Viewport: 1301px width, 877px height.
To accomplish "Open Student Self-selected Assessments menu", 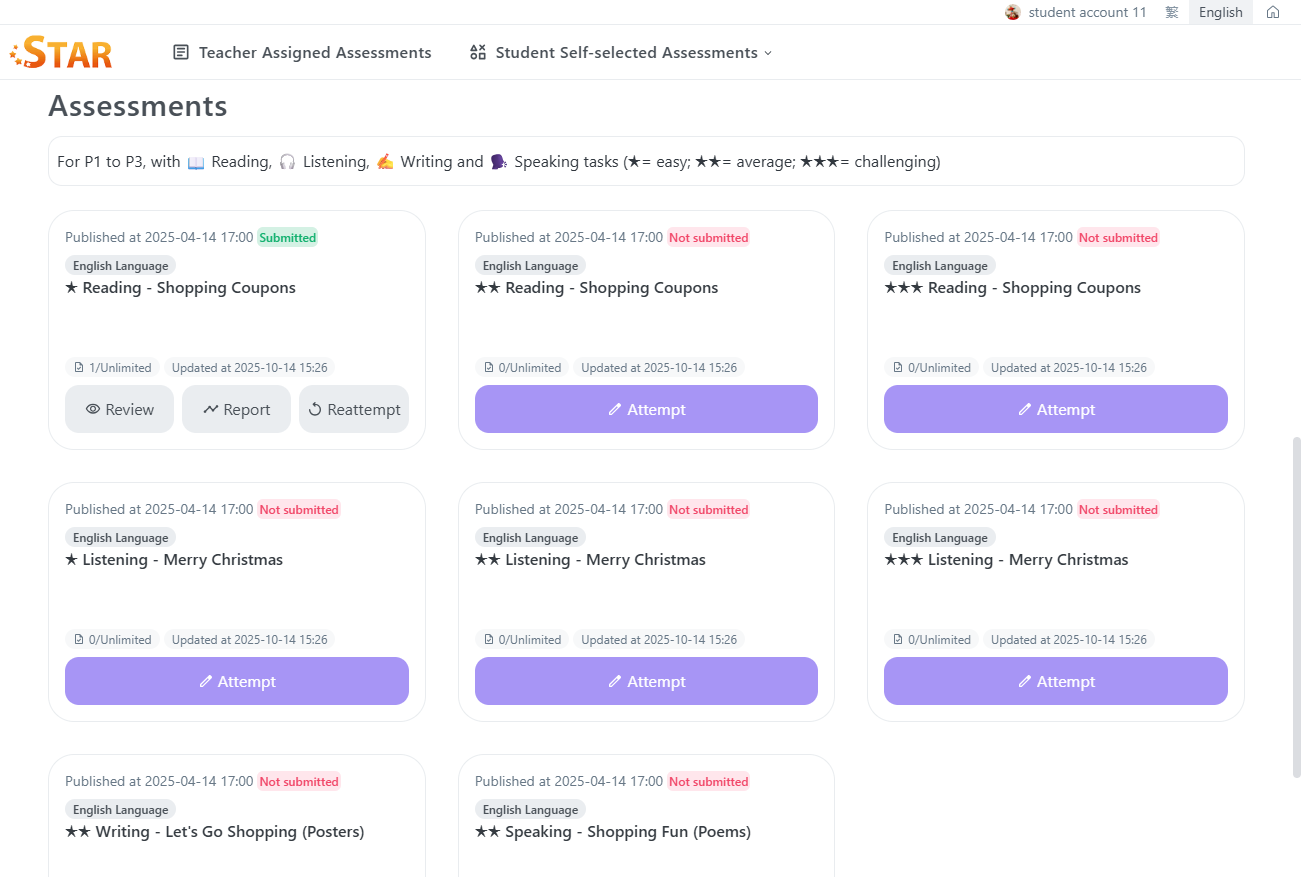I will (626, 52).
